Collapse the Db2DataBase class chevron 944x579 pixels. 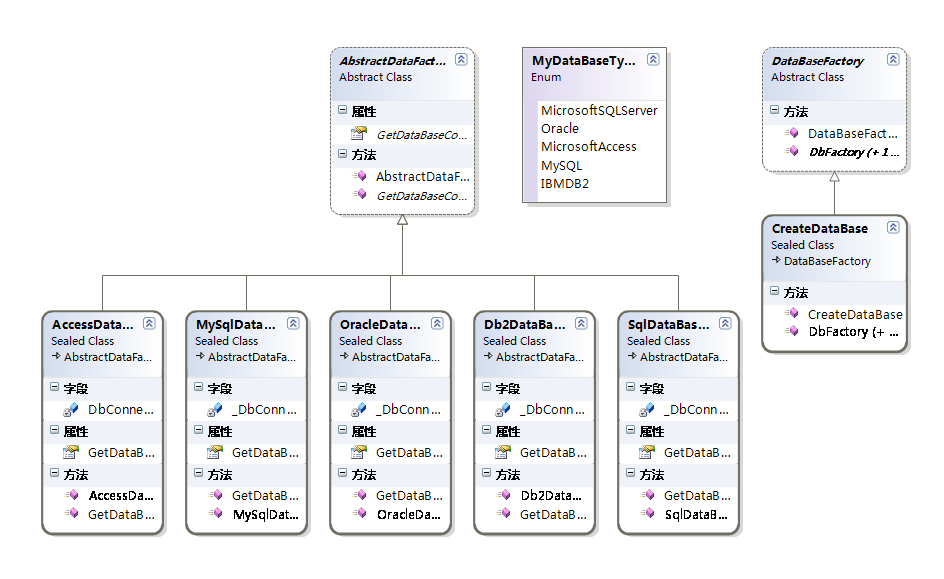point(581,323)
